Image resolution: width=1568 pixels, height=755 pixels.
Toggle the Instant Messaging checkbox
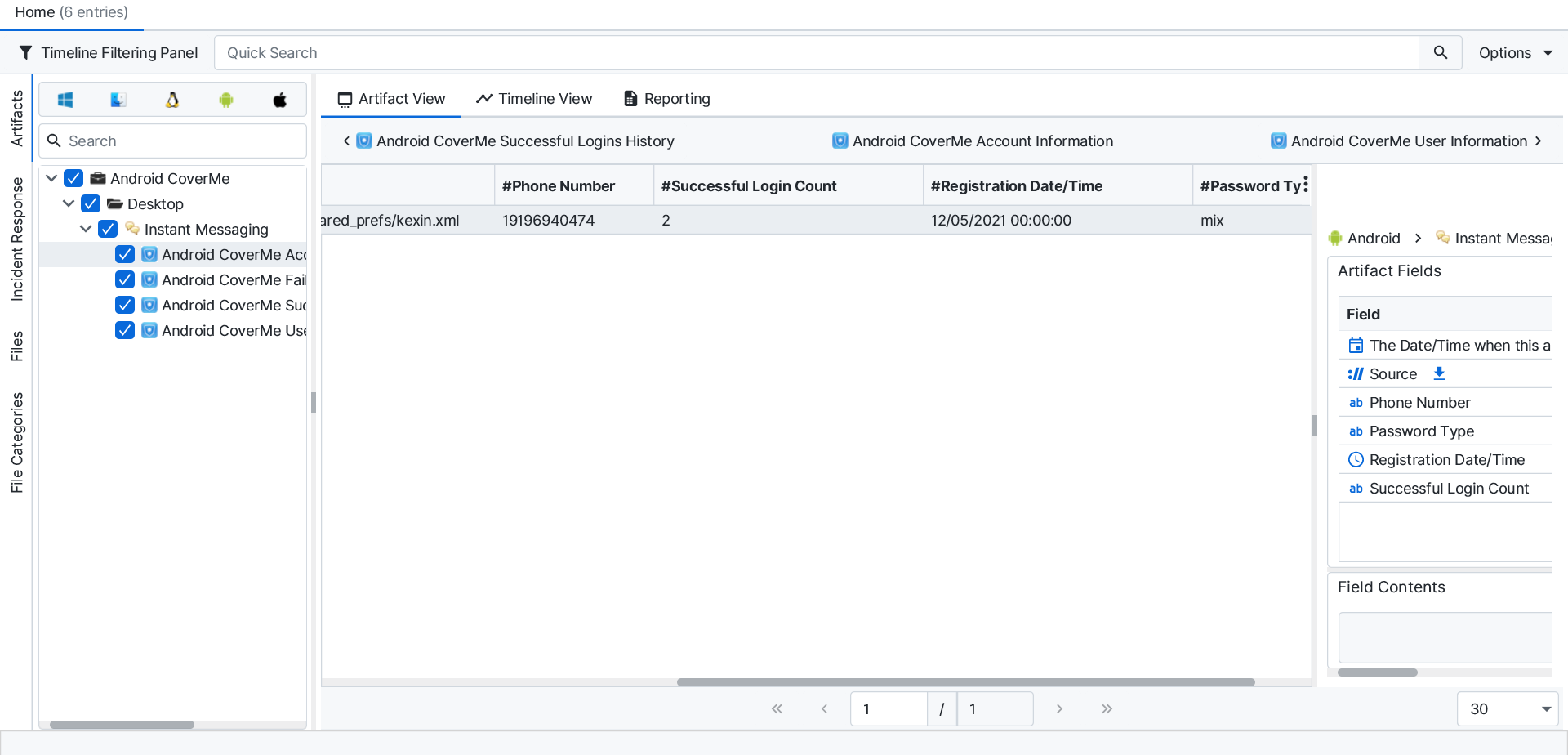point(108,229)
